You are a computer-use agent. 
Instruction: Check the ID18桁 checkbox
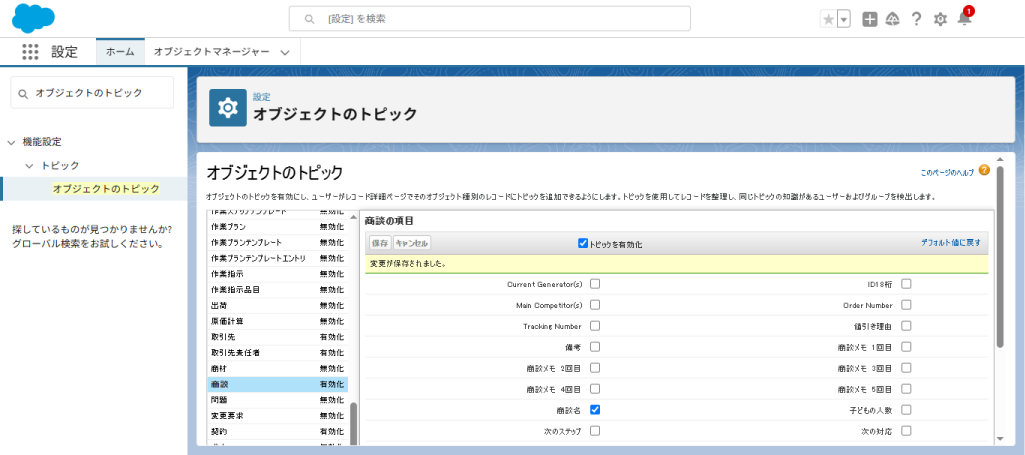(x=906, y=284)
